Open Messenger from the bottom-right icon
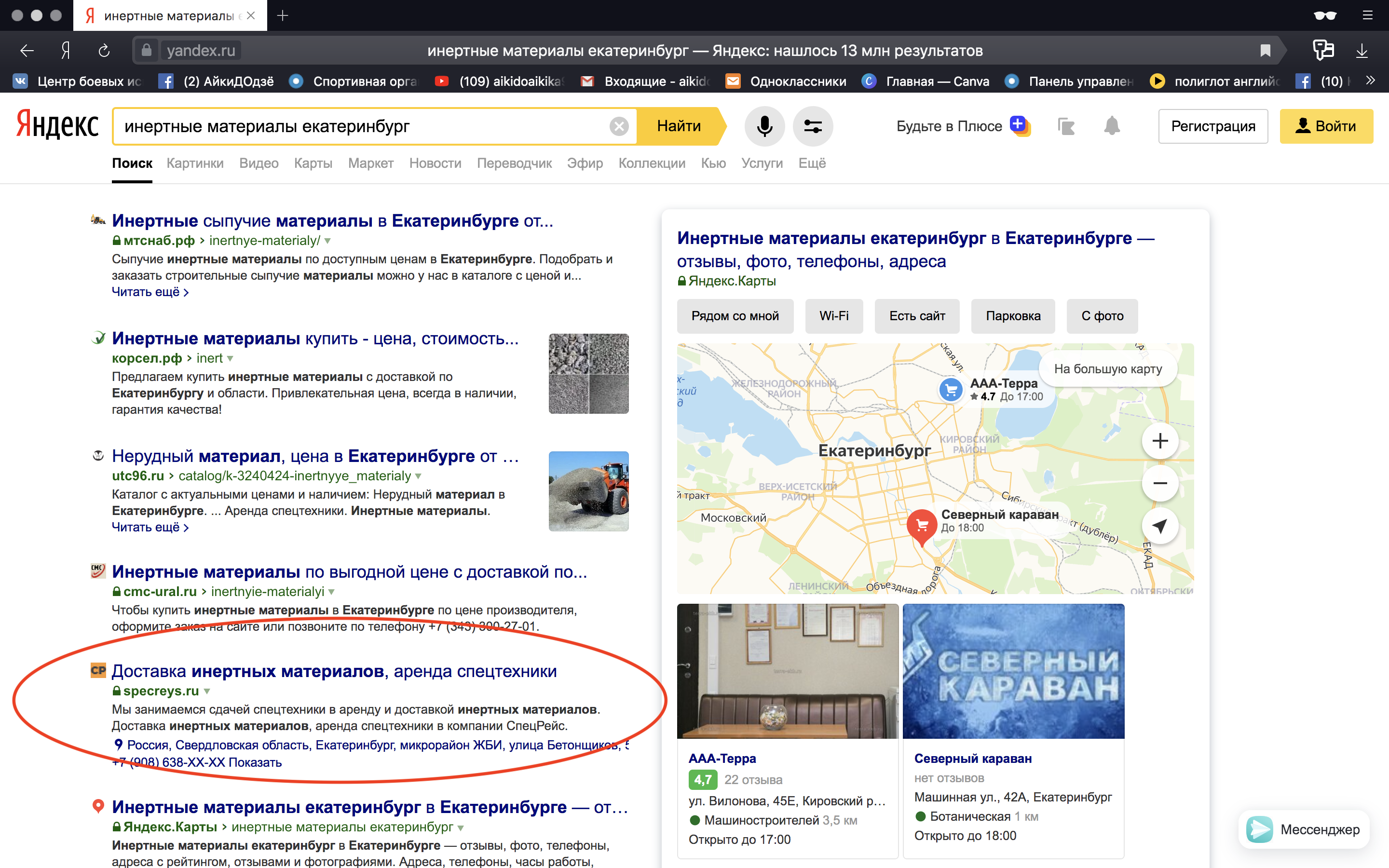Viewport: 1389px width, 868px height. click(1260, 829)
